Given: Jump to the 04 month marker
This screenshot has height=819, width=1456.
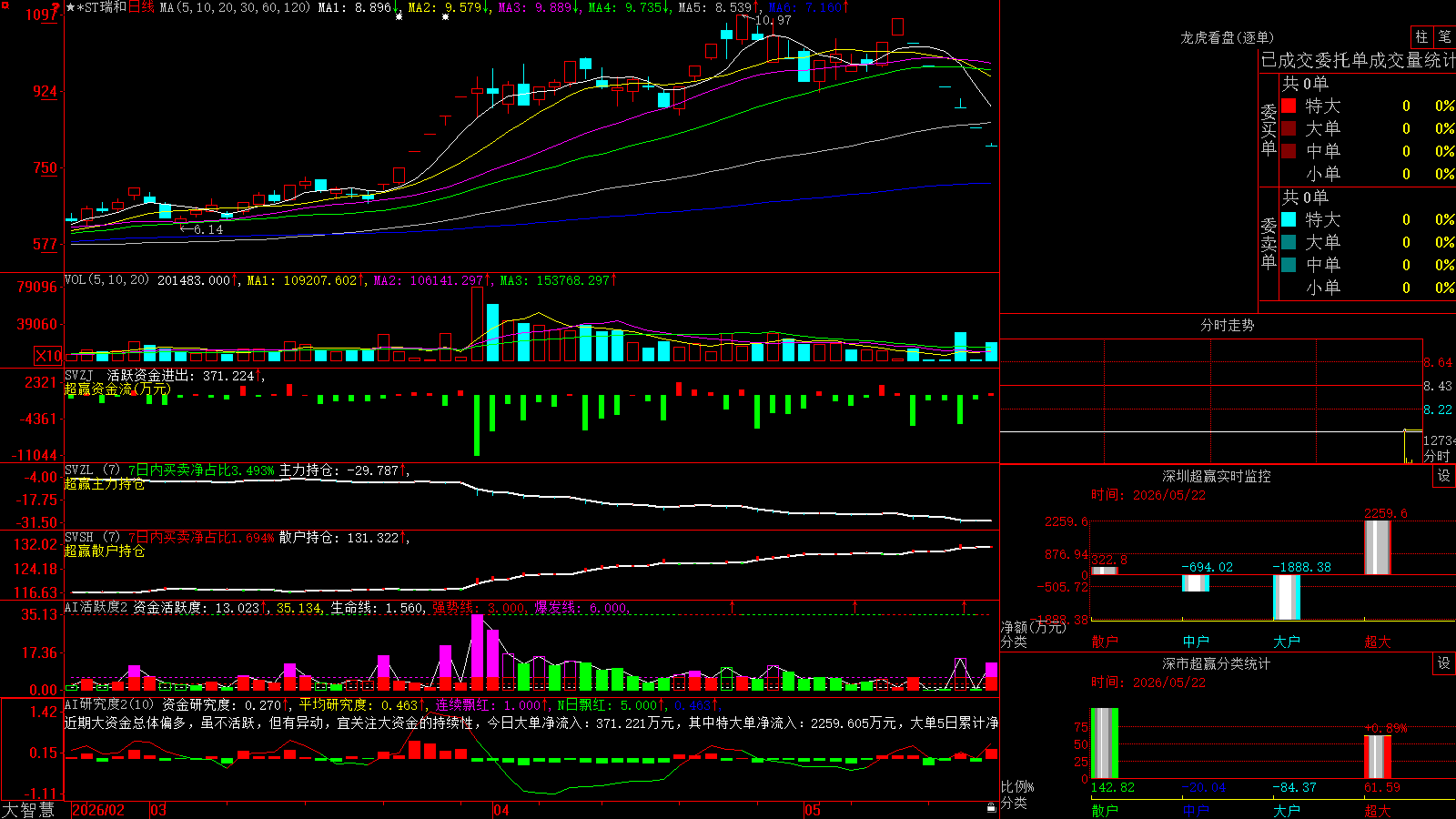Looking at the screenshot, I should [x=501, y=810].
